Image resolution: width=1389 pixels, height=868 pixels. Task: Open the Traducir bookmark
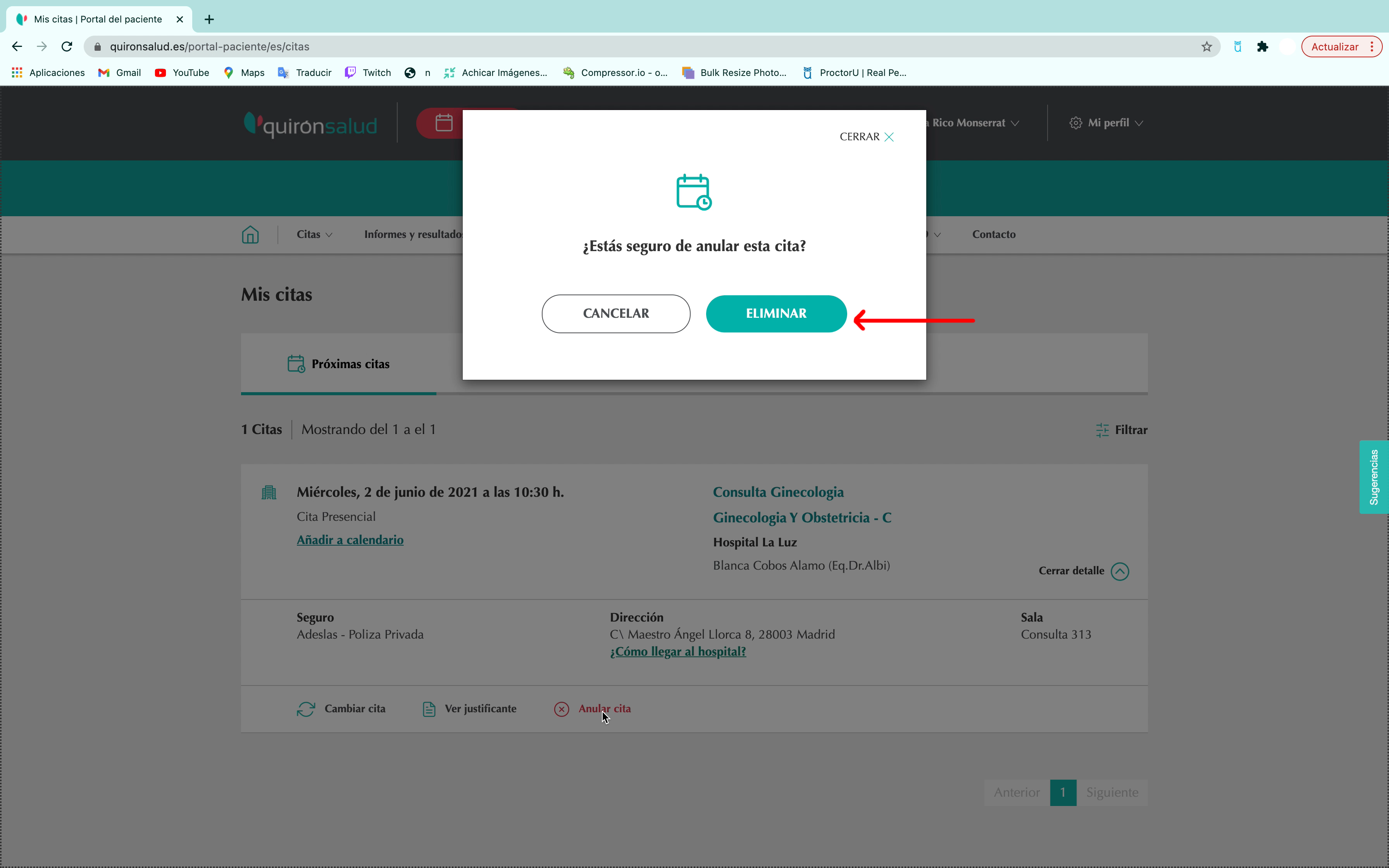coord(305,72)
